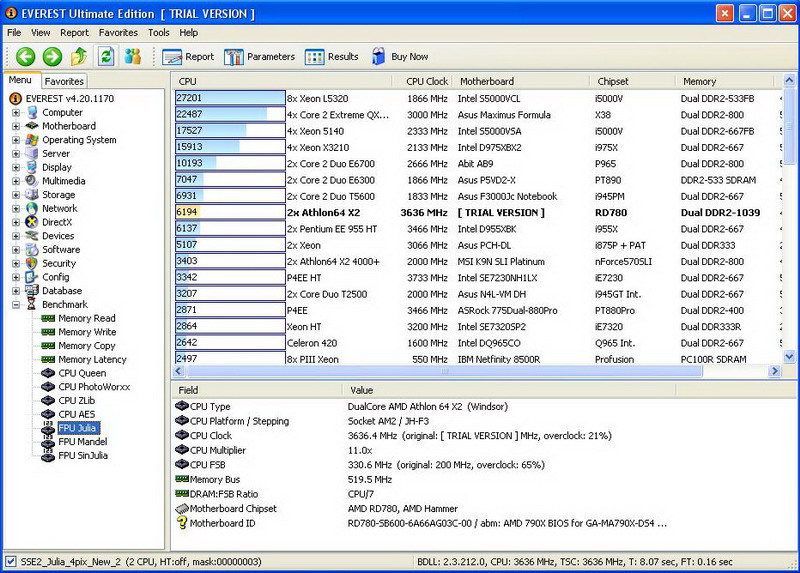The height and width of the screenshot is (573, 800).
Task: Click the Security shield icon in the tree
Action: 32,264
